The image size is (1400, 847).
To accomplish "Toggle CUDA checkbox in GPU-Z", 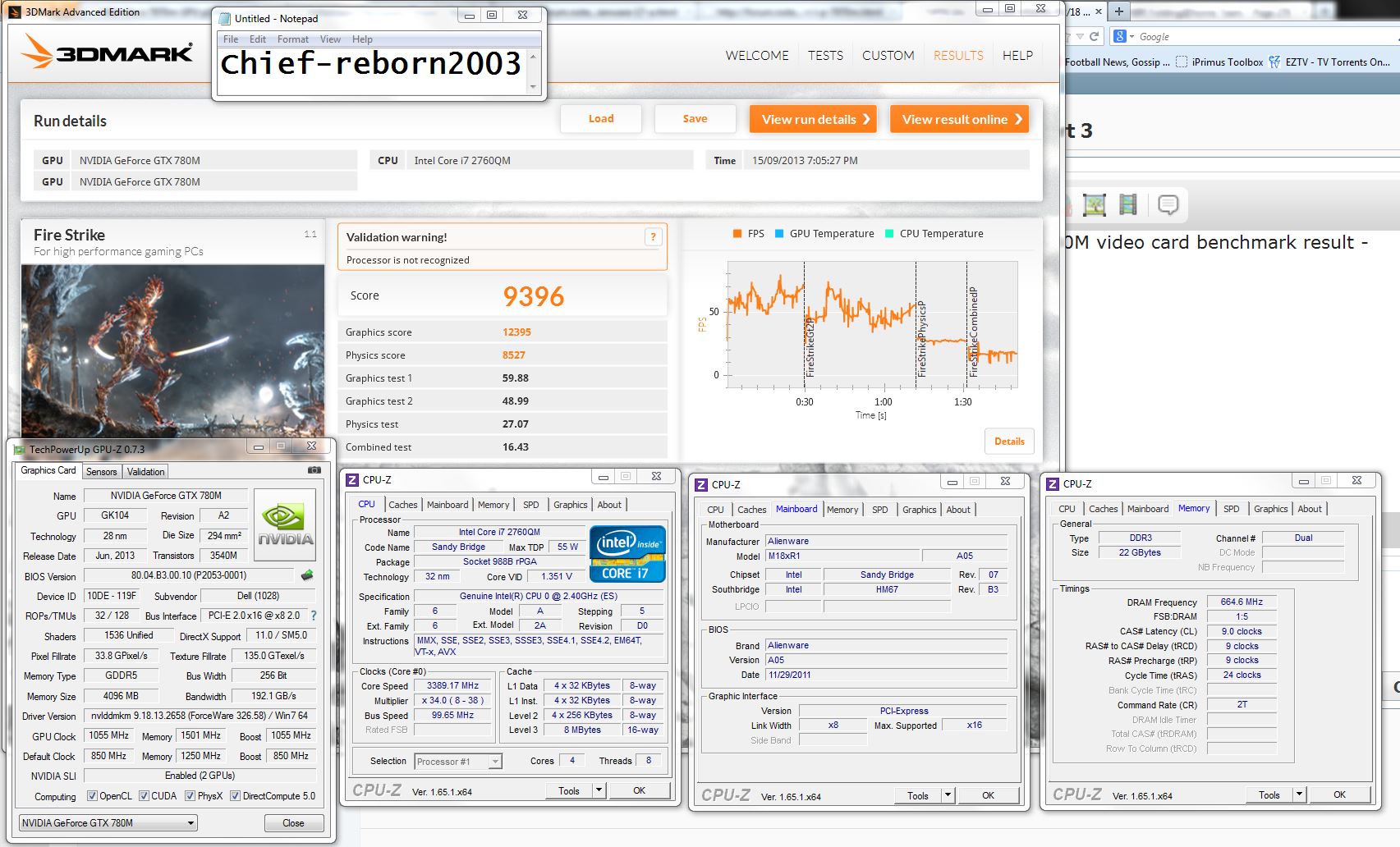I will coord(145,795).
